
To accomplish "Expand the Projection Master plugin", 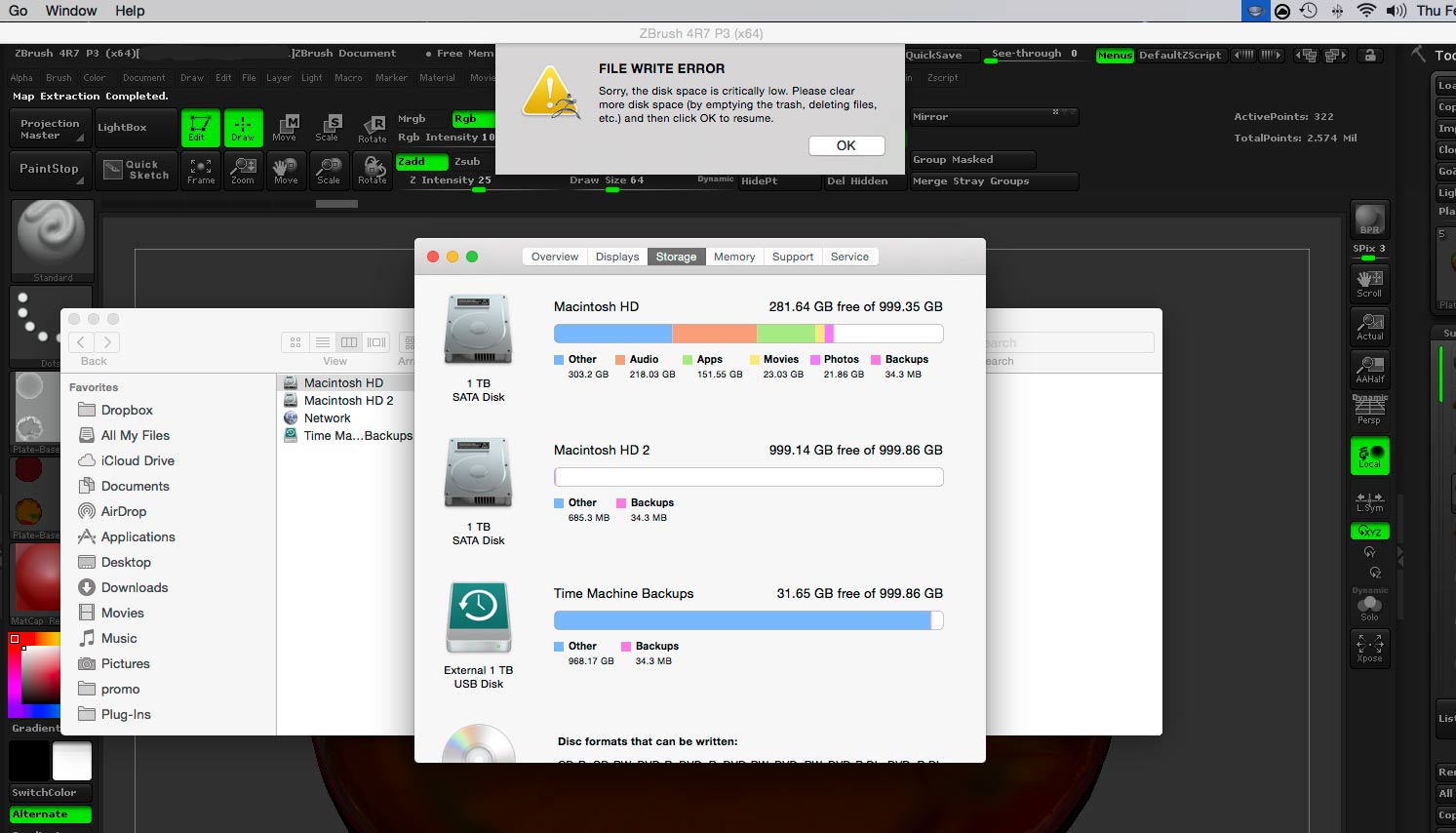I will (50, 129).
